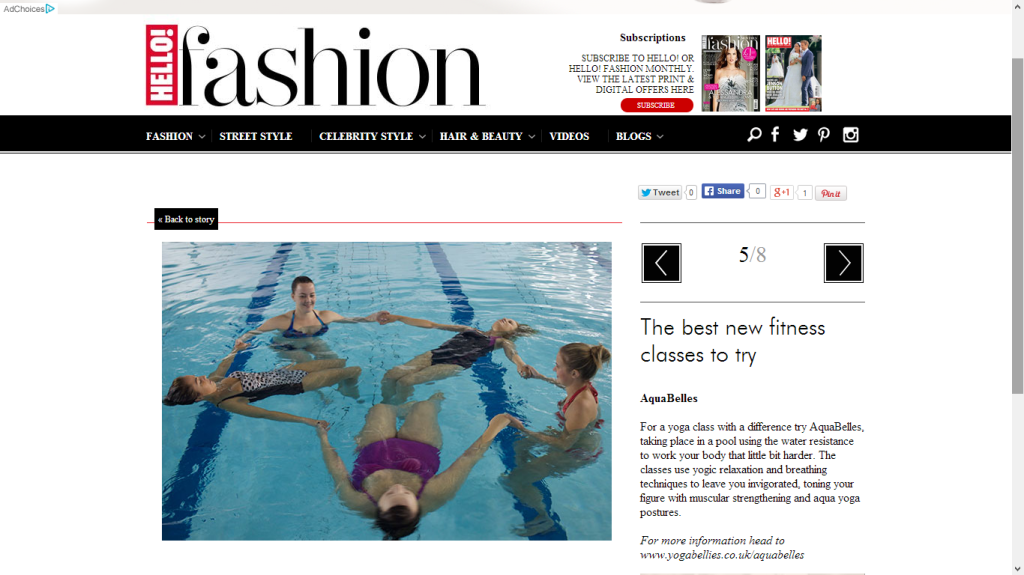Click the Facebook Share button

(x=723, y=191)
